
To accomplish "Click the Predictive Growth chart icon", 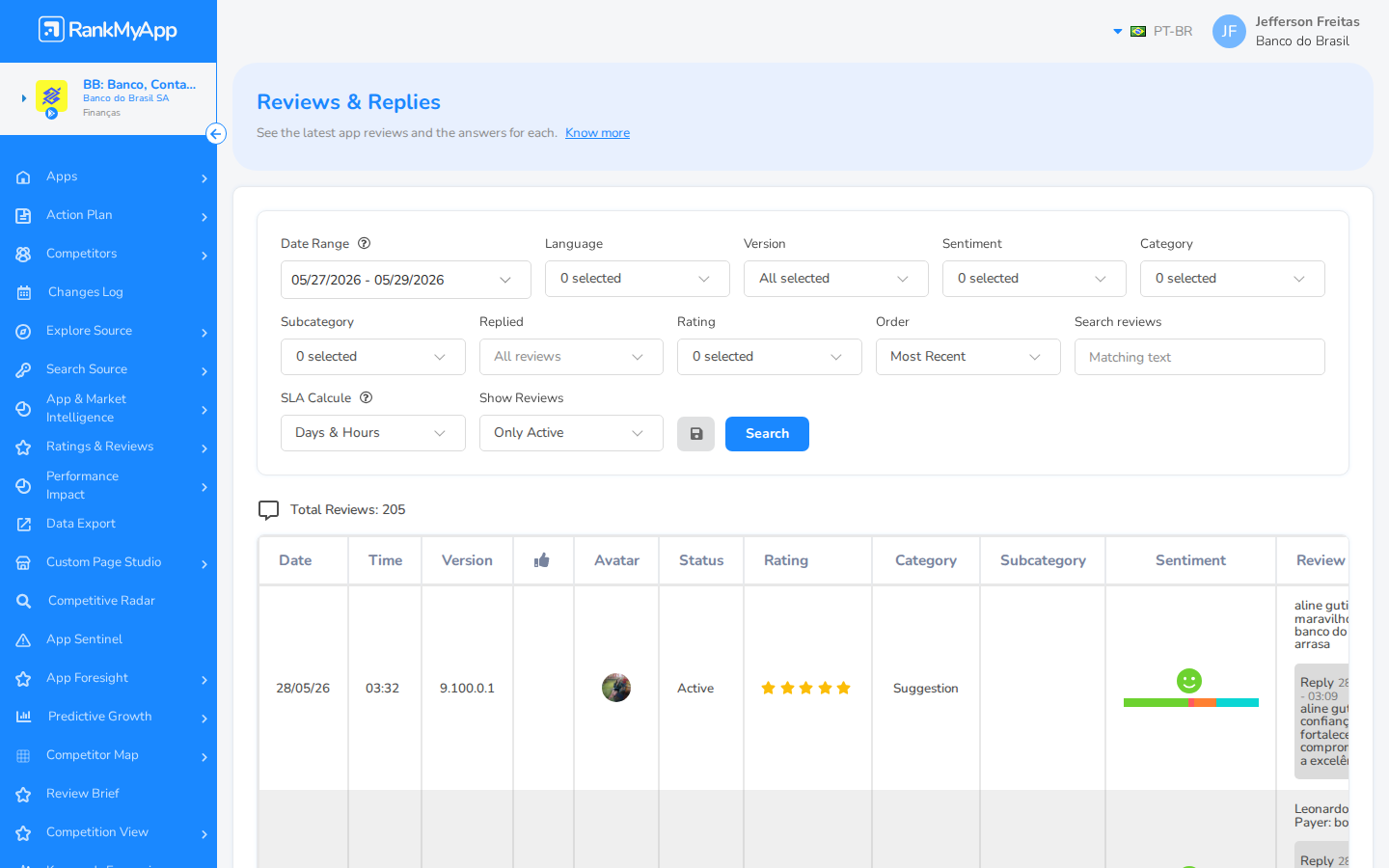I will [23, 717].
